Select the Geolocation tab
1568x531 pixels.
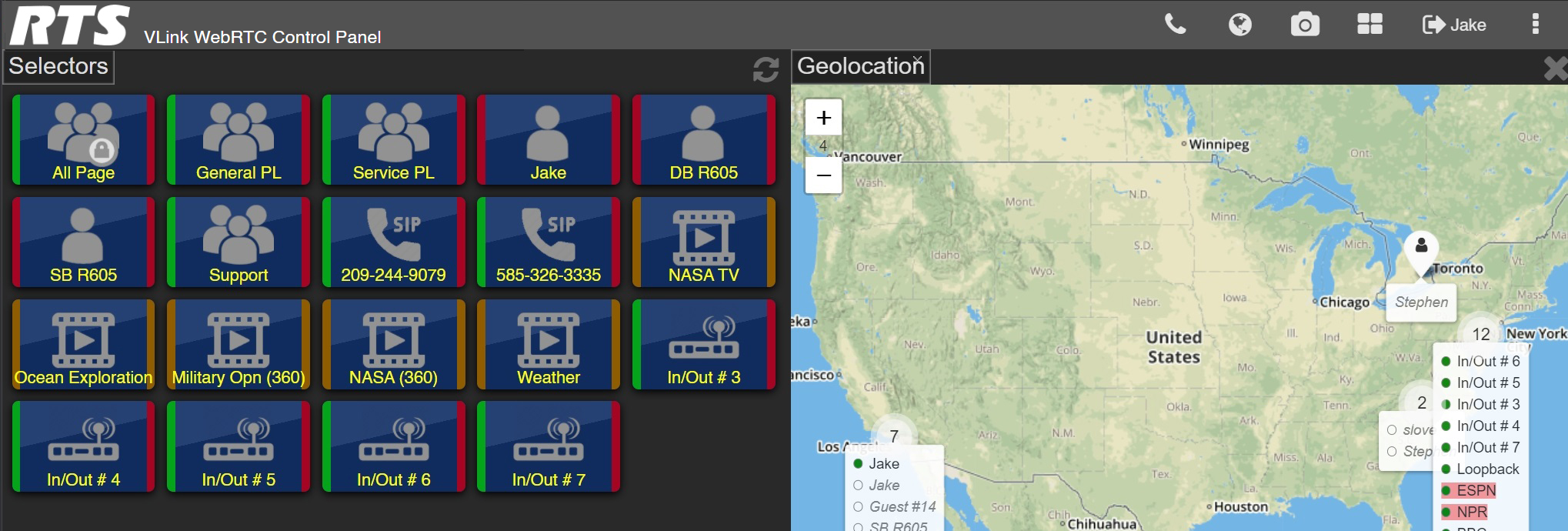click(x=860, y=66)
